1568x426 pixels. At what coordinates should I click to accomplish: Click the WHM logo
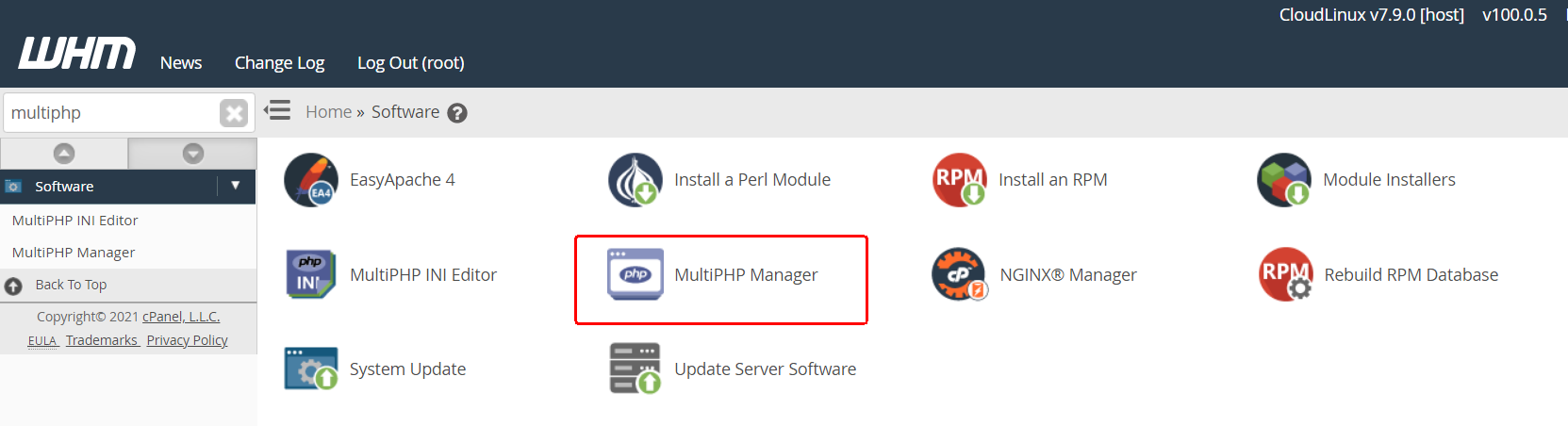pos(77,54)
